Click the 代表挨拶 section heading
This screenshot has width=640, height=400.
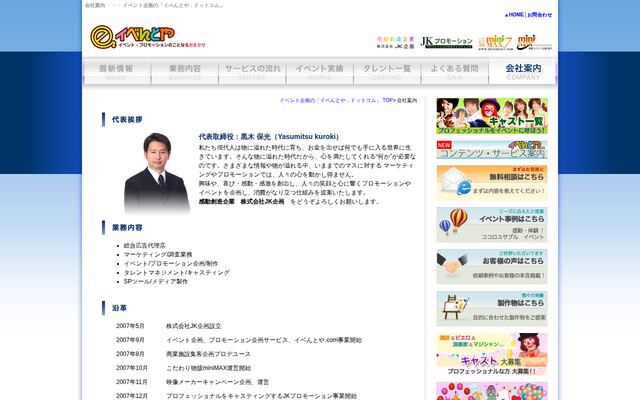127,120
